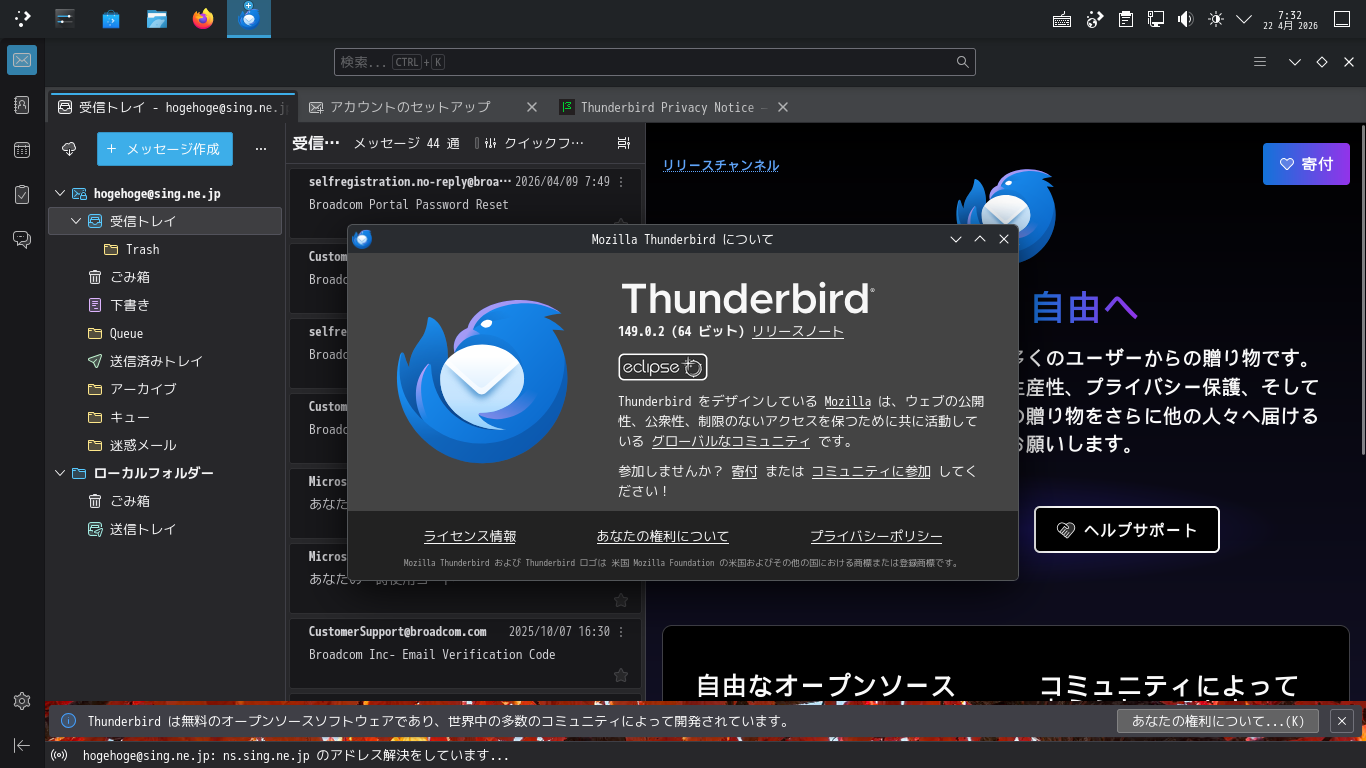Screen dimensions: 1366x768
Task: Launch Firefox from the taskbar
Action: point(203,18)
